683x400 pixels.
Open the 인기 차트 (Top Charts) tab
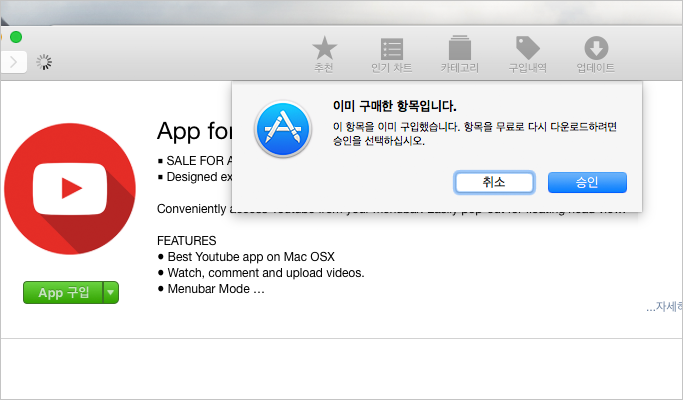pos(391,54)
